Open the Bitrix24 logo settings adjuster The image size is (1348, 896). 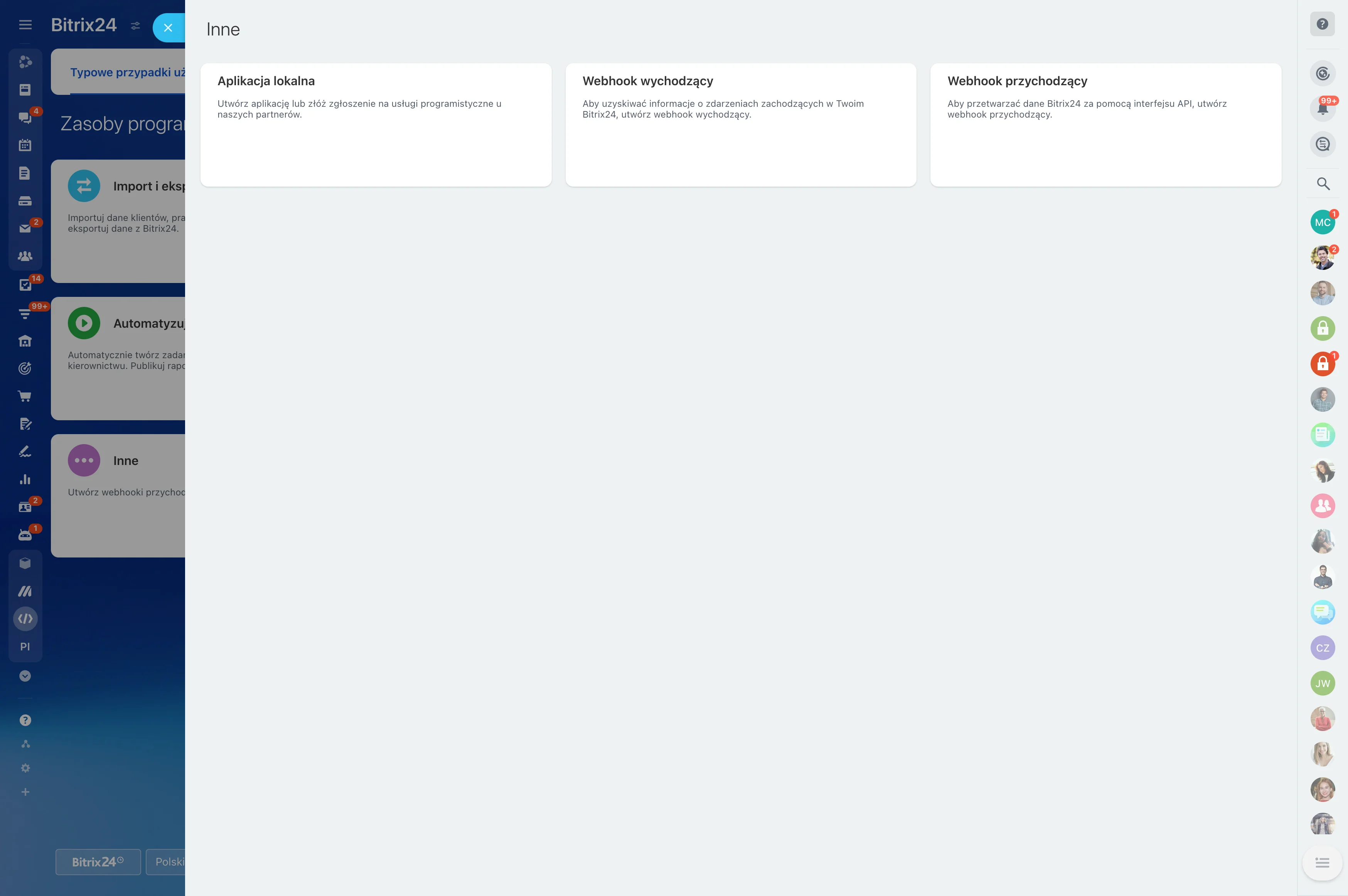[135, 25]
